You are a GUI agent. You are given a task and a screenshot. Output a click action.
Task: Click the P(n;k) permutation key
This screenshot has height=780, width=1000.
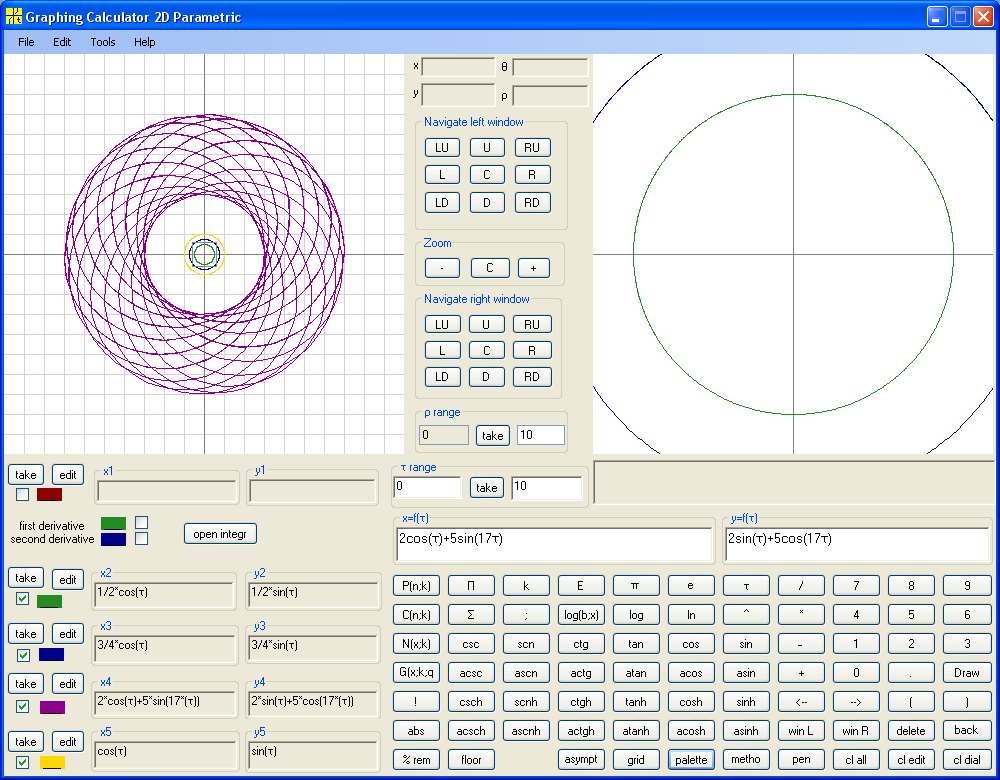tap(416, 585)
